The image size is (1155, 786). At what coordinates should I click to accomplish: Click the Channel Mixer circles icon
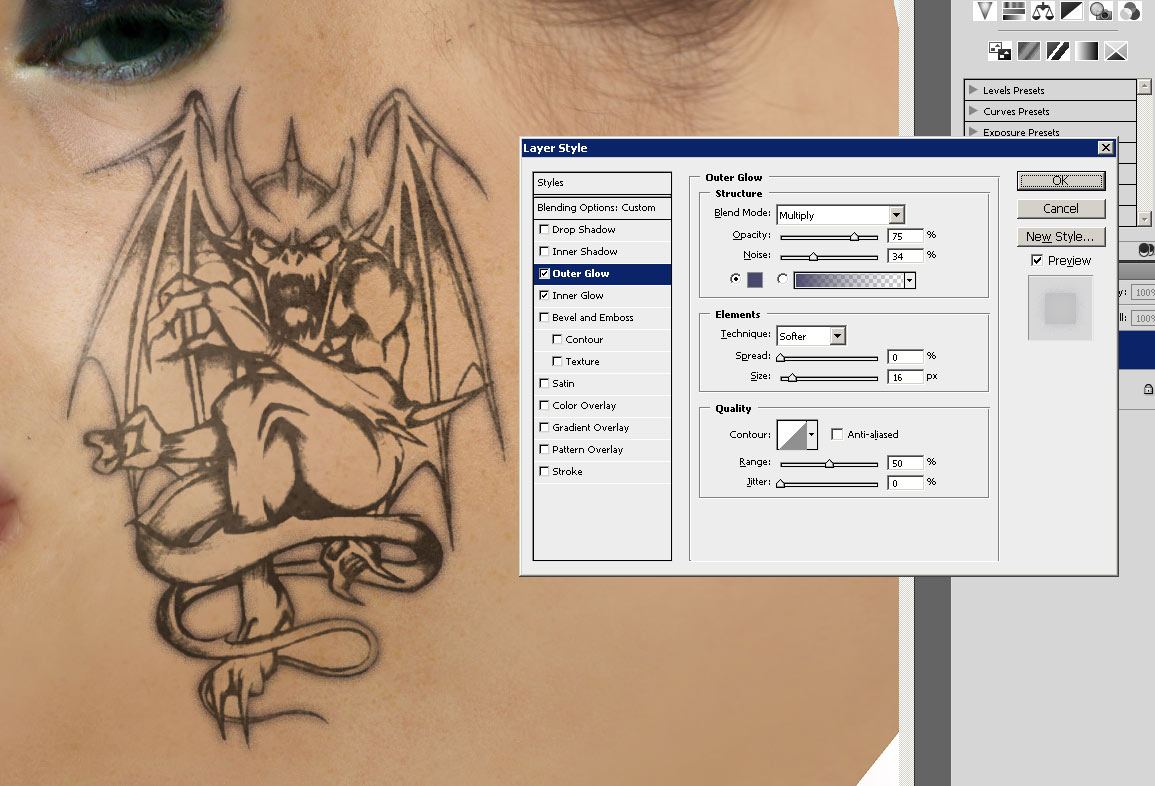tap(1130, 11)
